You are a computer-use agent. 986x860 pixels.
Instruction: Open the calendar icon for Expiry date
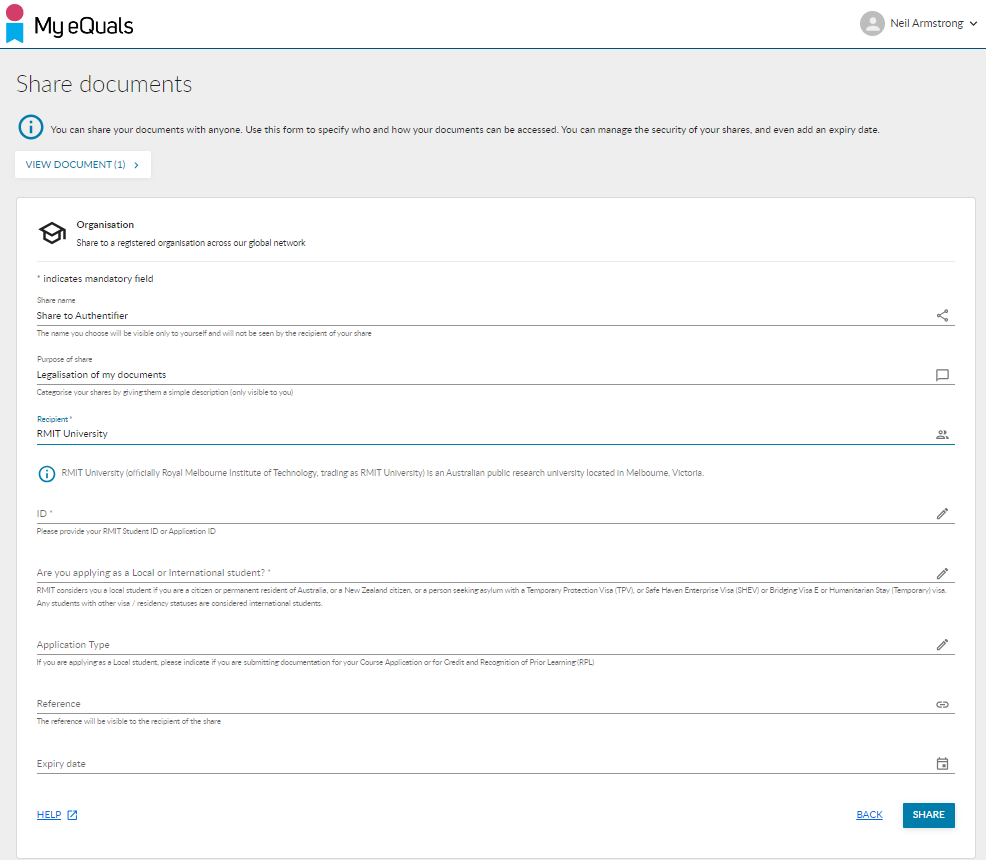[x=942, y=764]
